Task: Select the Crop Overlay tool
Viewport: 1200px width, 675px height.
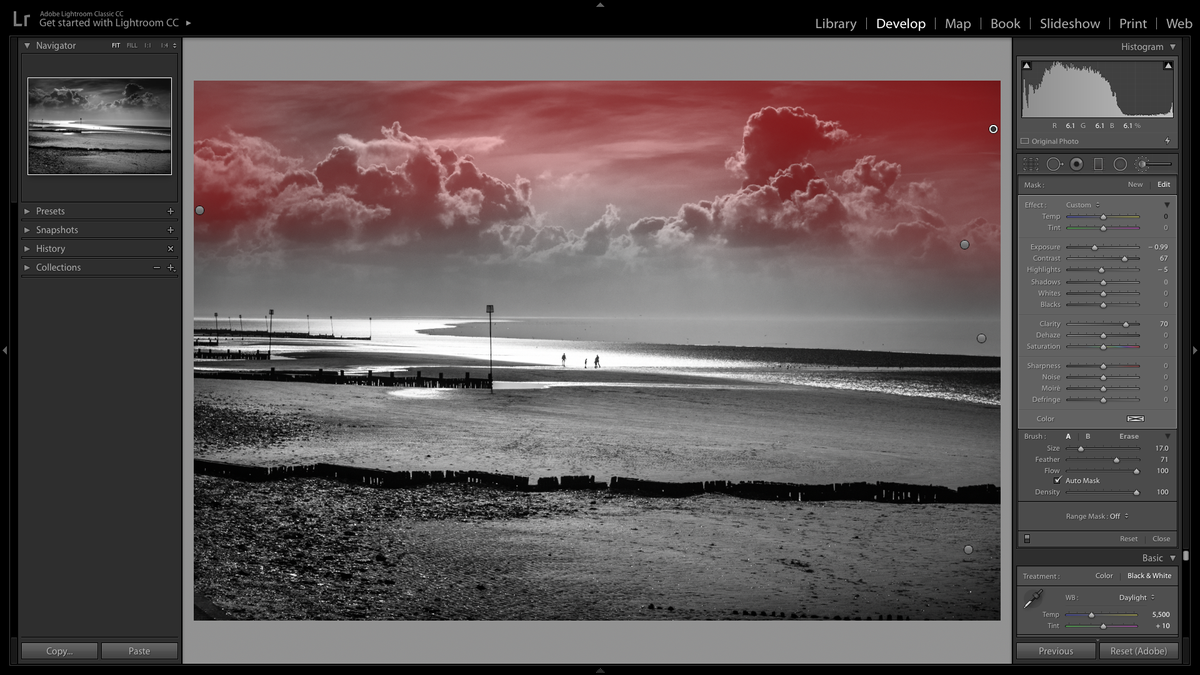Action: 1031,164
